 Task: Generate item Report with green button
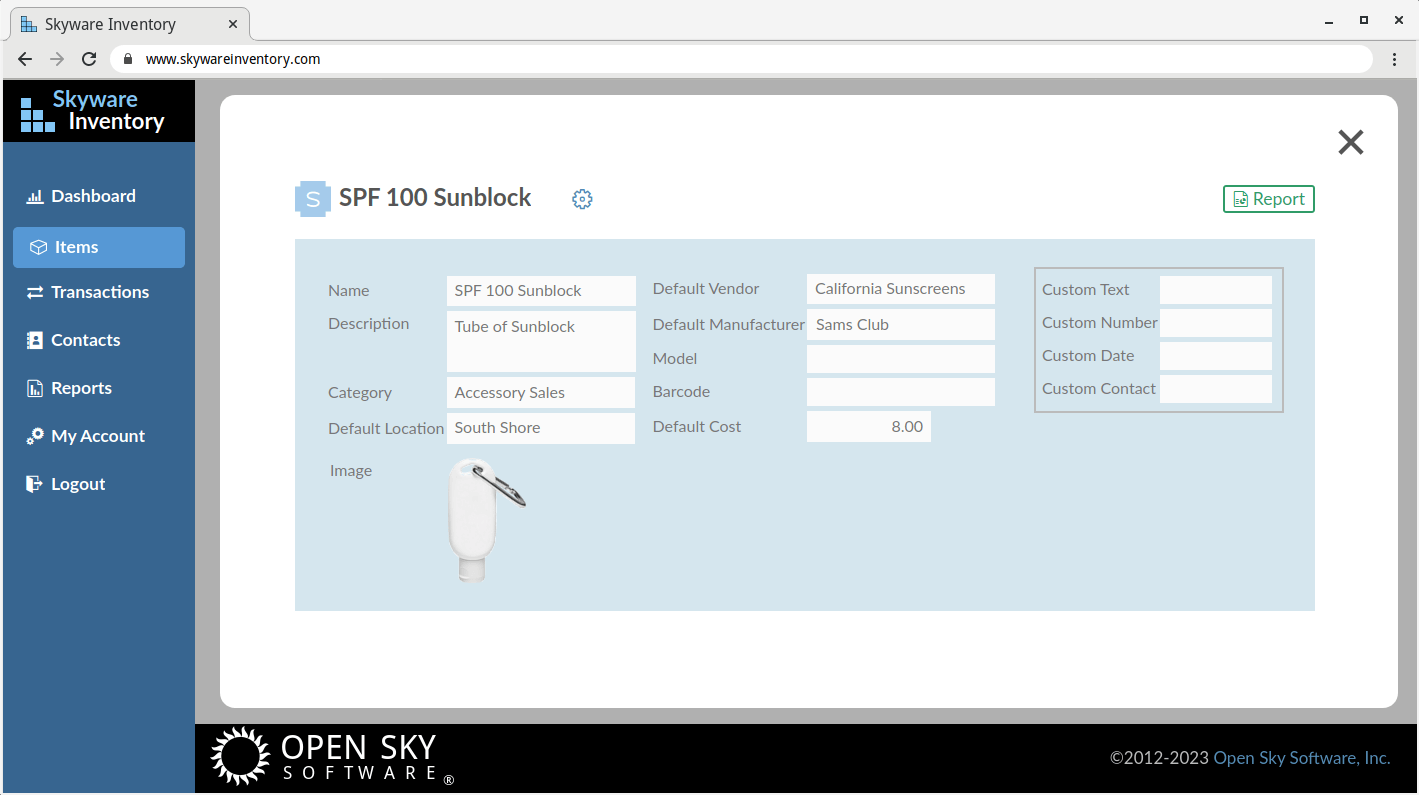point(1268,199)
